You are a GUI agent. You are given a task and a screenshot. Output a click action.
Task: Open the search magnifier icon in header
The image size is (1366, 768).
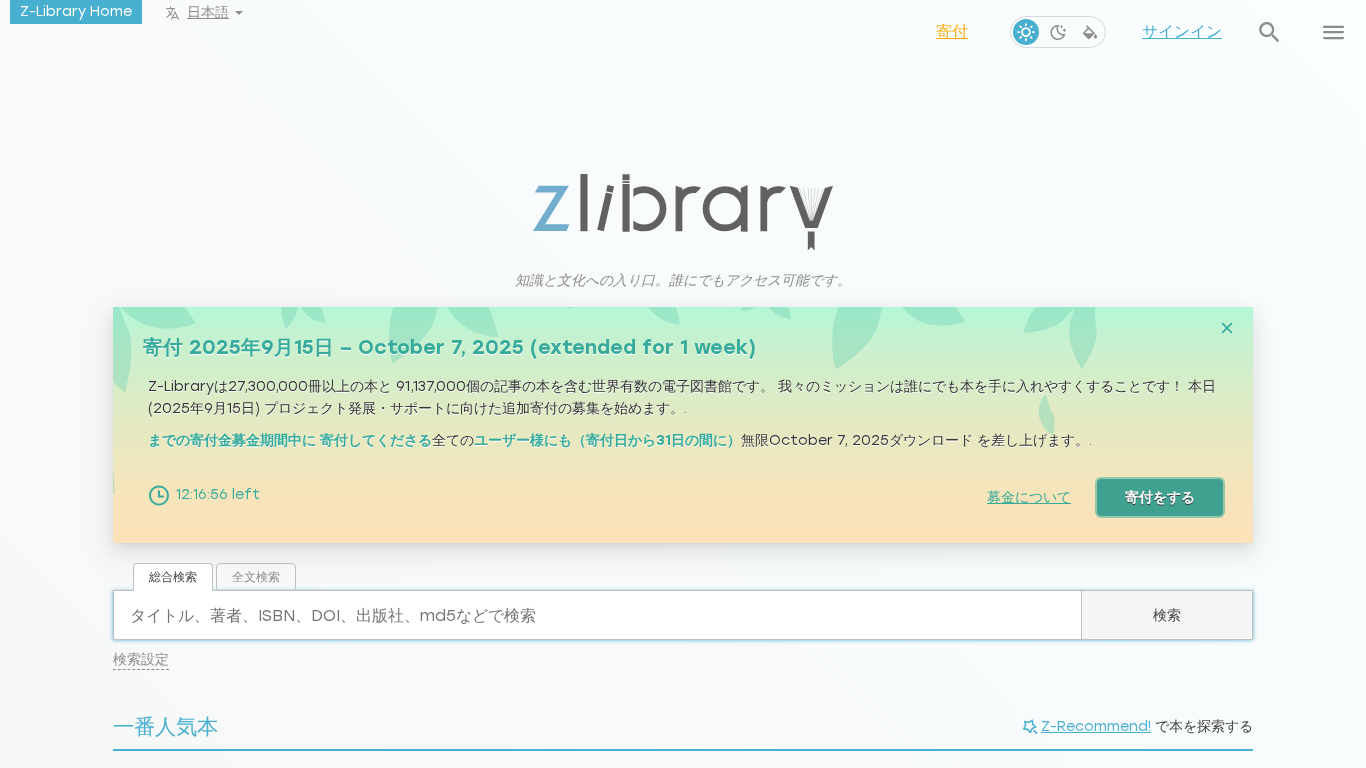click(x=1269, y=32)
